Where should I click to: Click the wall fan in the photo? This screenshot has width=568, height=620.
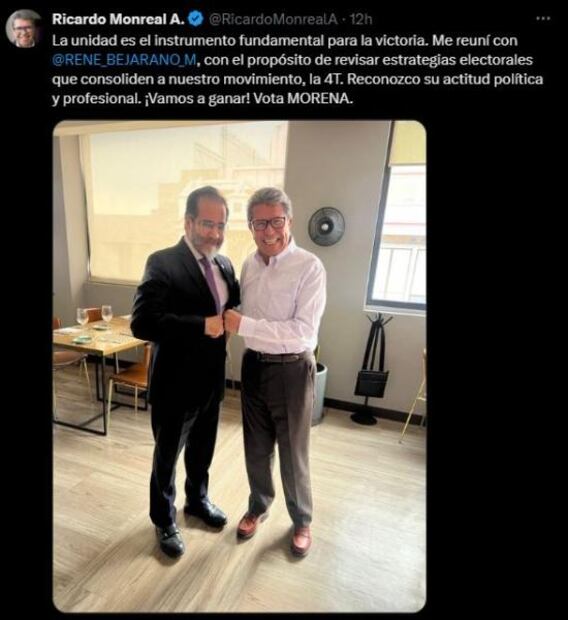point(326,226)
